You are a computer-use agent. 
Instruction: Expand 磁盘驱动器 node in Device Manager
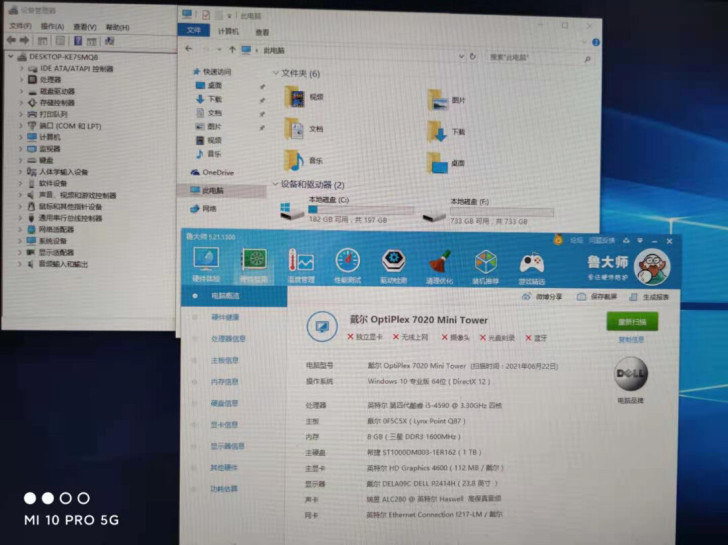click(21, 91)
